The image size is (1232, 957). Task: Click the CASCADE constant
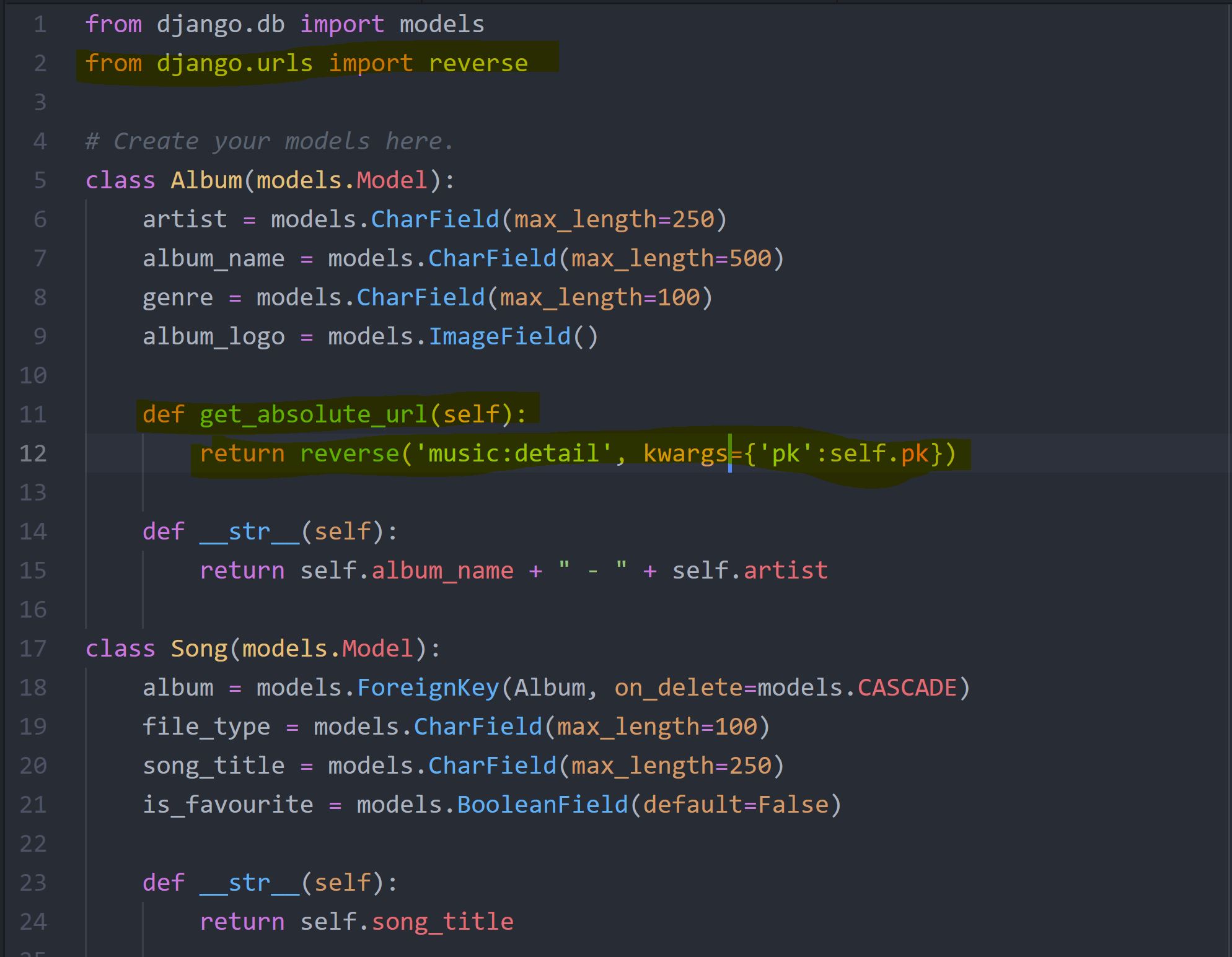tap(907, 688)
